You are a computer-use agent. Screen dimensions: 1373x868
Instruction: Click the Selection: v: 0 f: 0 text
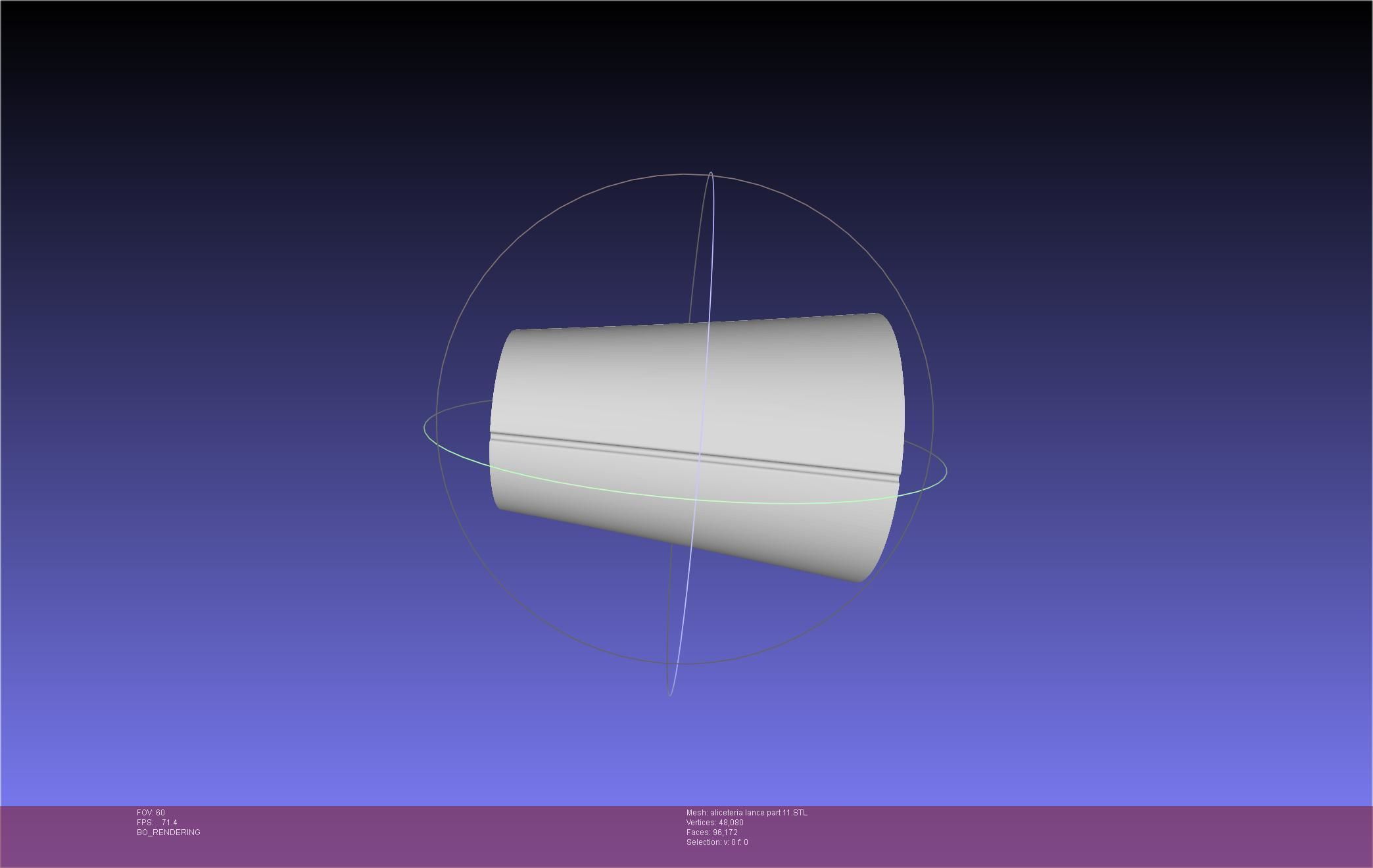click(717, 842)
